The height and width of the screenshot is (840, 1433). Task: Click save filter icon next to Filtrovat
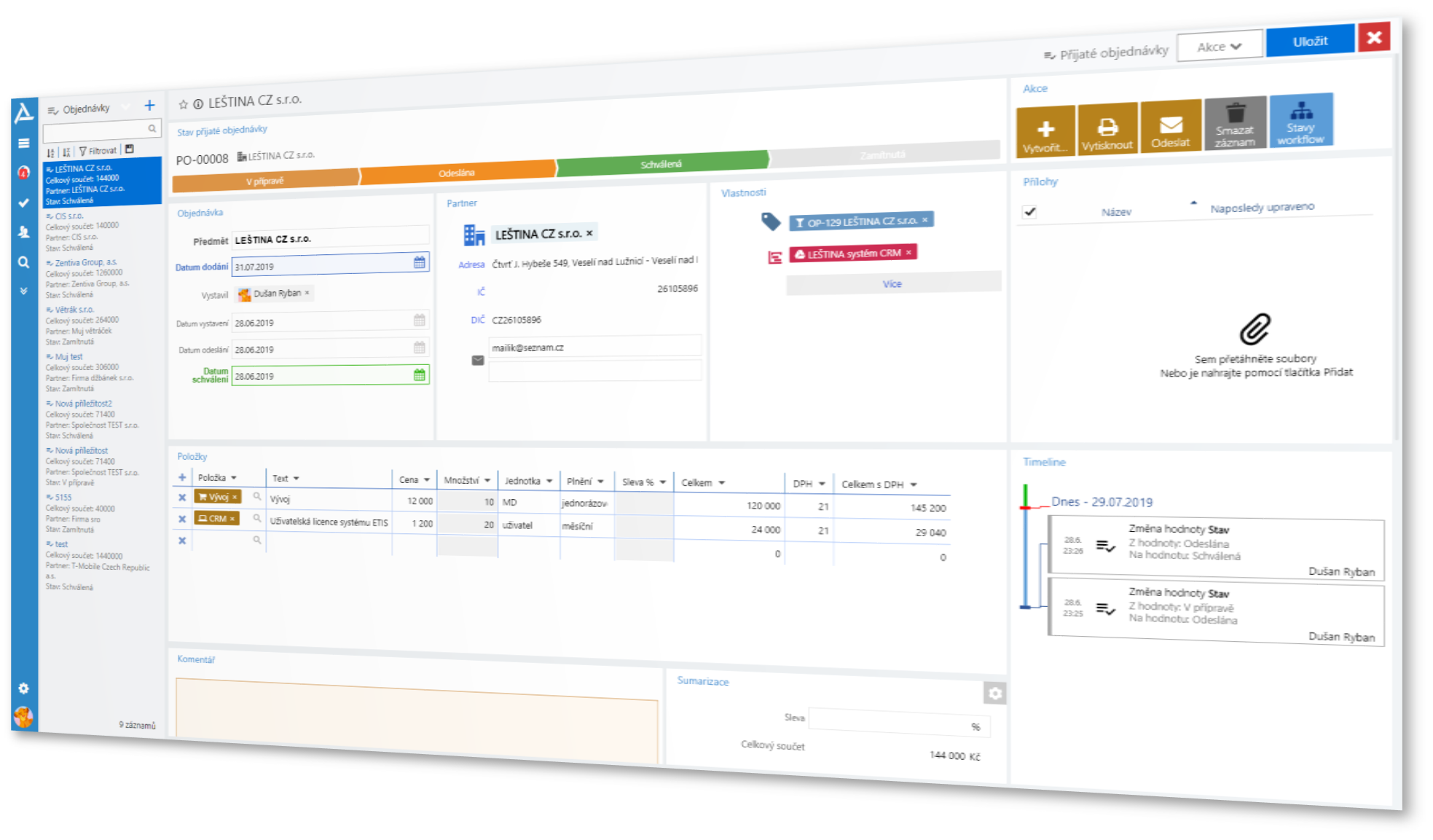tap(130, 149)
